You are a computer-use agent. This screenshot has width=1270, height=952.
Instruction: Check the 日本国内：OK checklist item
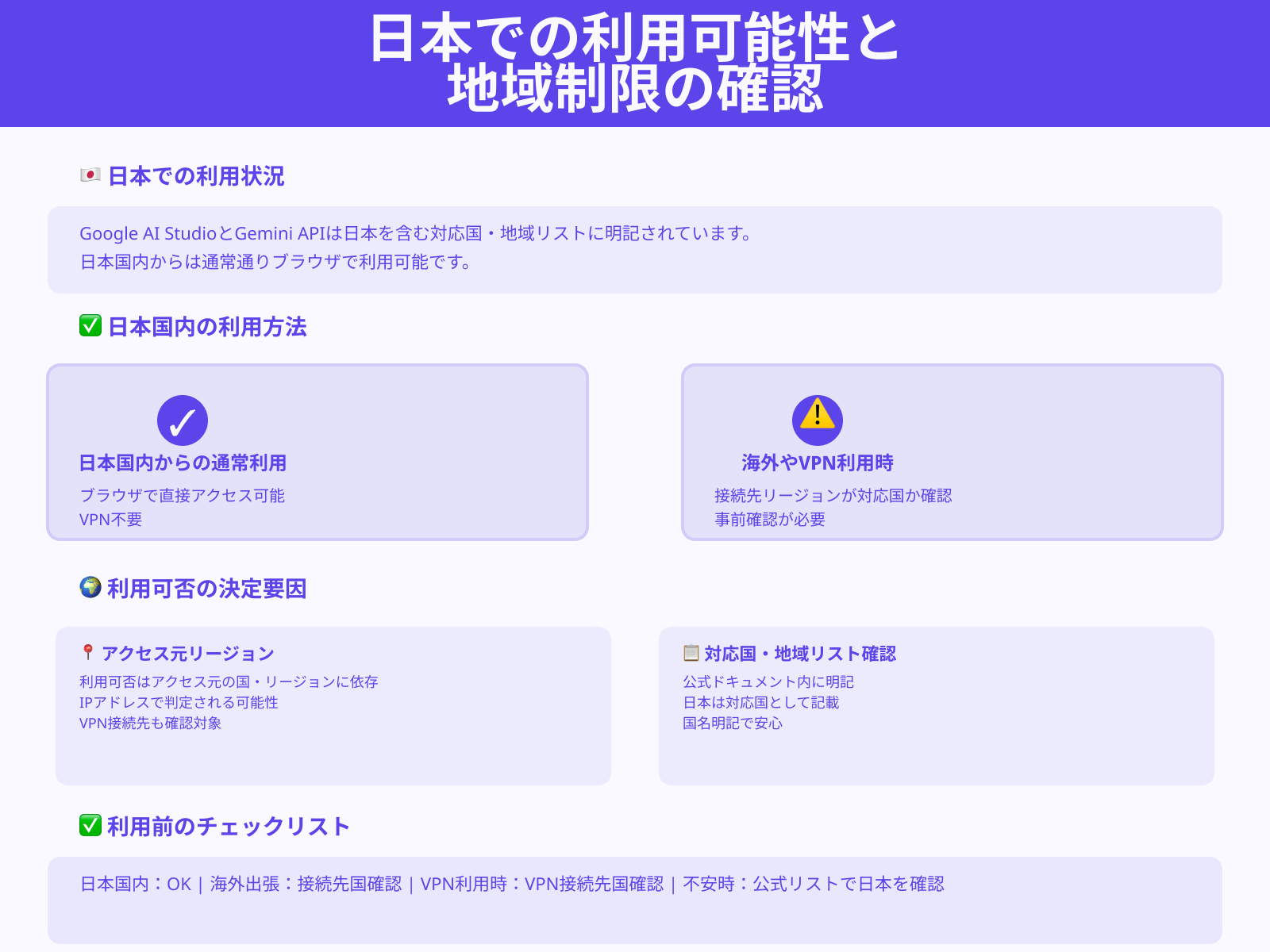tap(136, 883)
